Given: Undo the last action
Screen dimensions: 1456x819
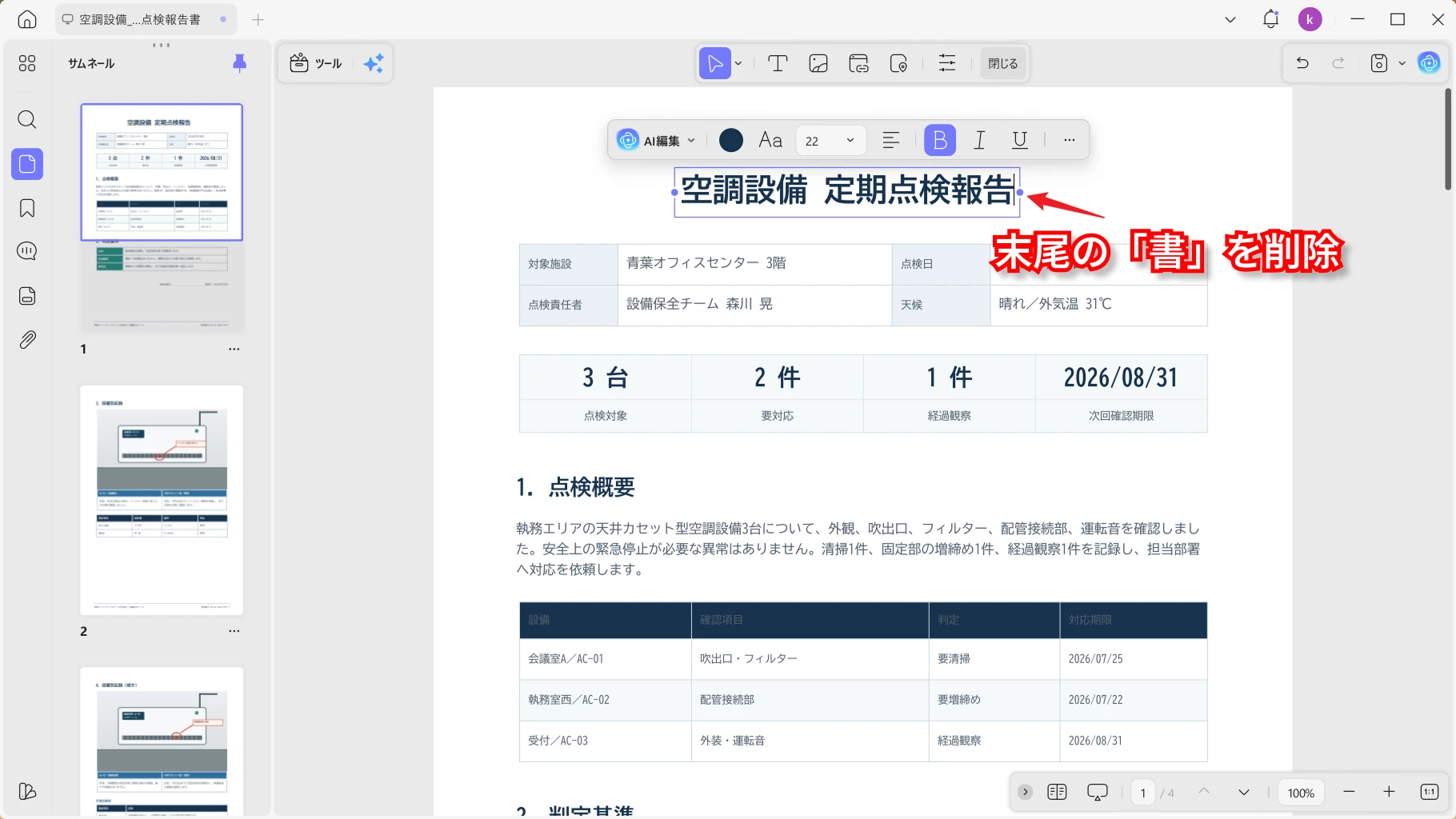Looking at the screenshot, I should [x=1302, y=63].
